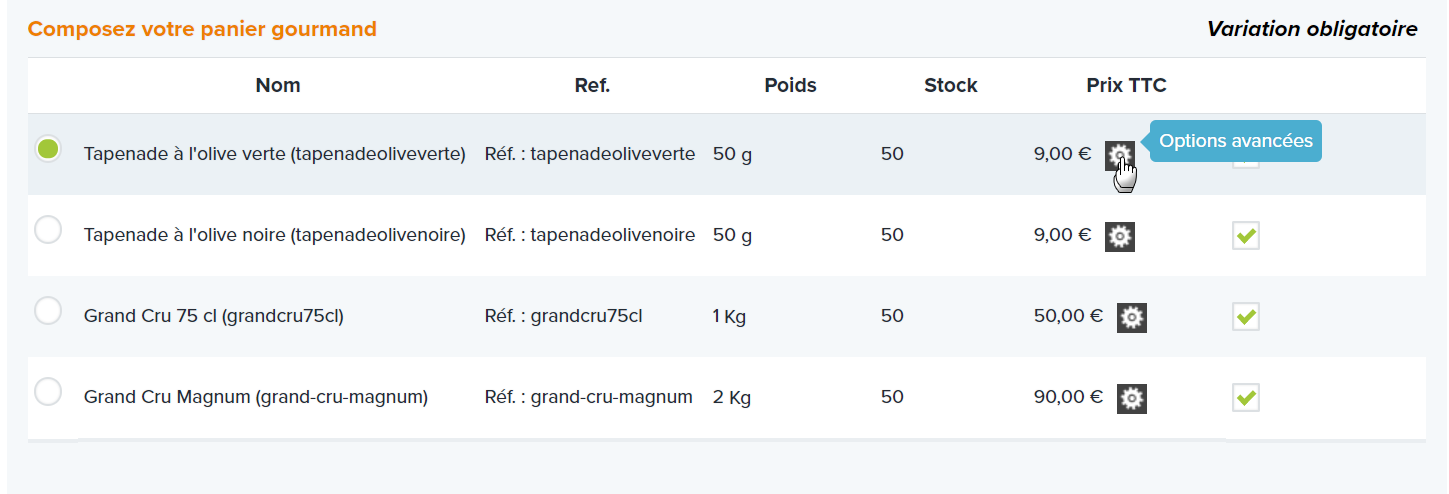Viewport: 1449px width, 494px height.
Task: Uncheck the checkbox for Grand Cru 75 cl
Action: click(x=1246, y=317)
